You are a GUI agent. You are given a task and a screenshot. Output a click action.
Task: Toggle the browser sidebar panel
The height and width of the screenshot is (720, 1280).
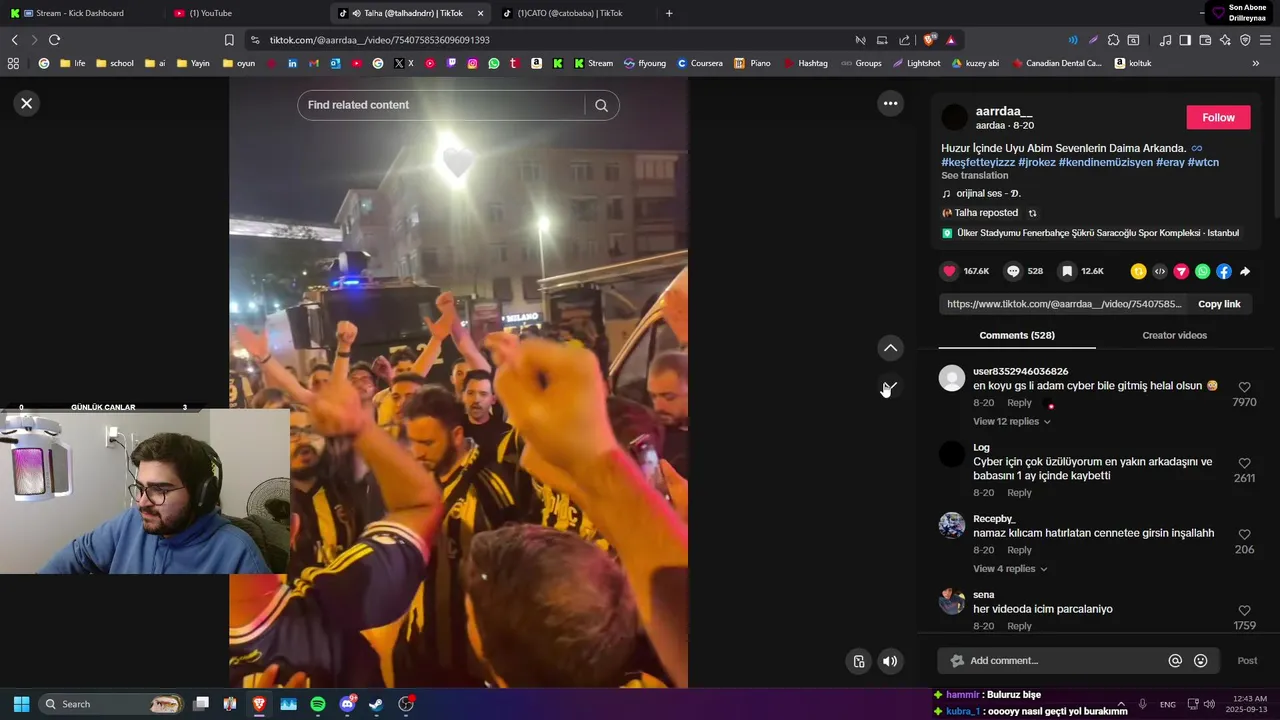[1185, 40]
